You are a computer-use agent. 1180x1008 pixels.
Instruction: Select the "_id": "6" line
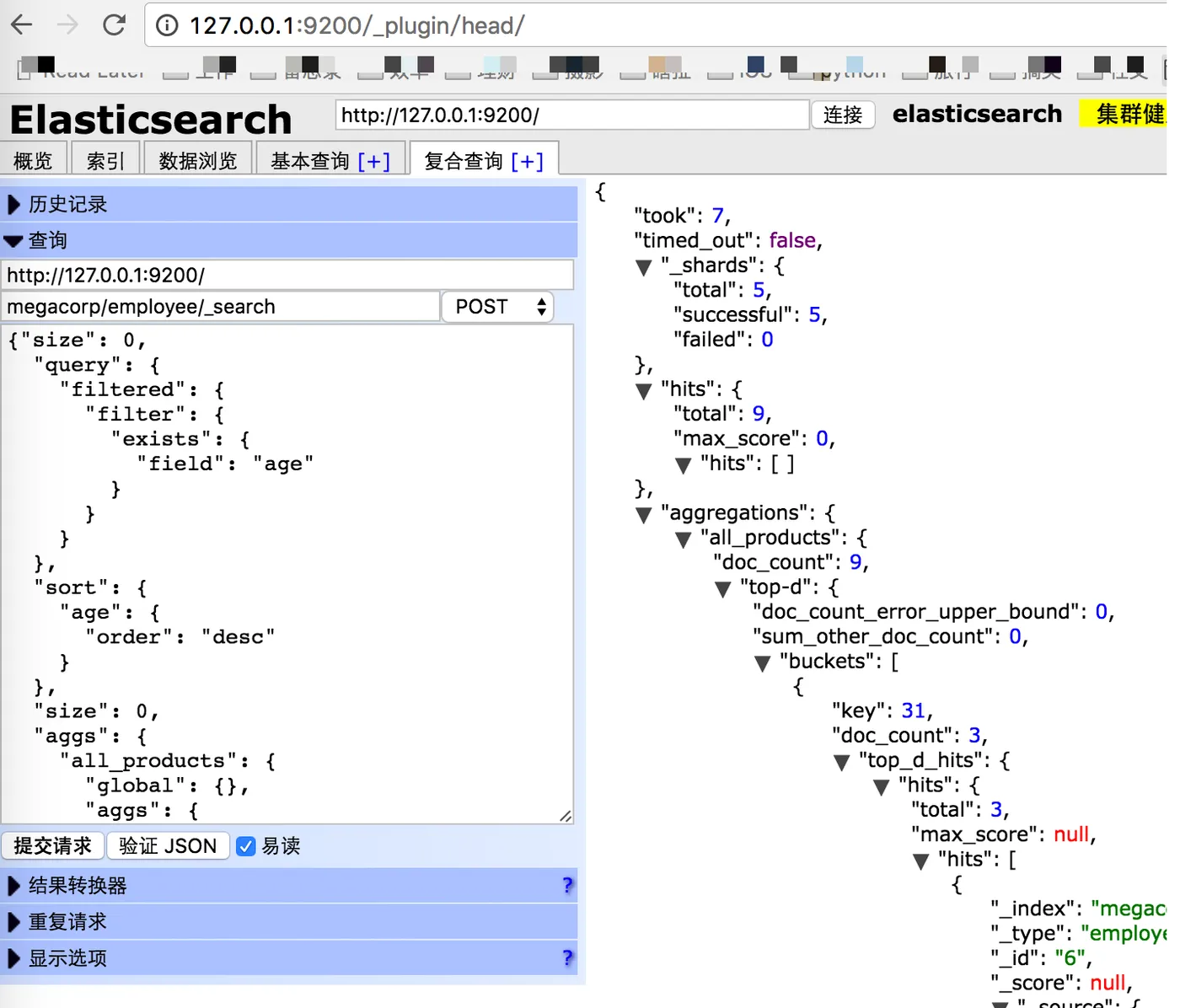[1041, 958]
